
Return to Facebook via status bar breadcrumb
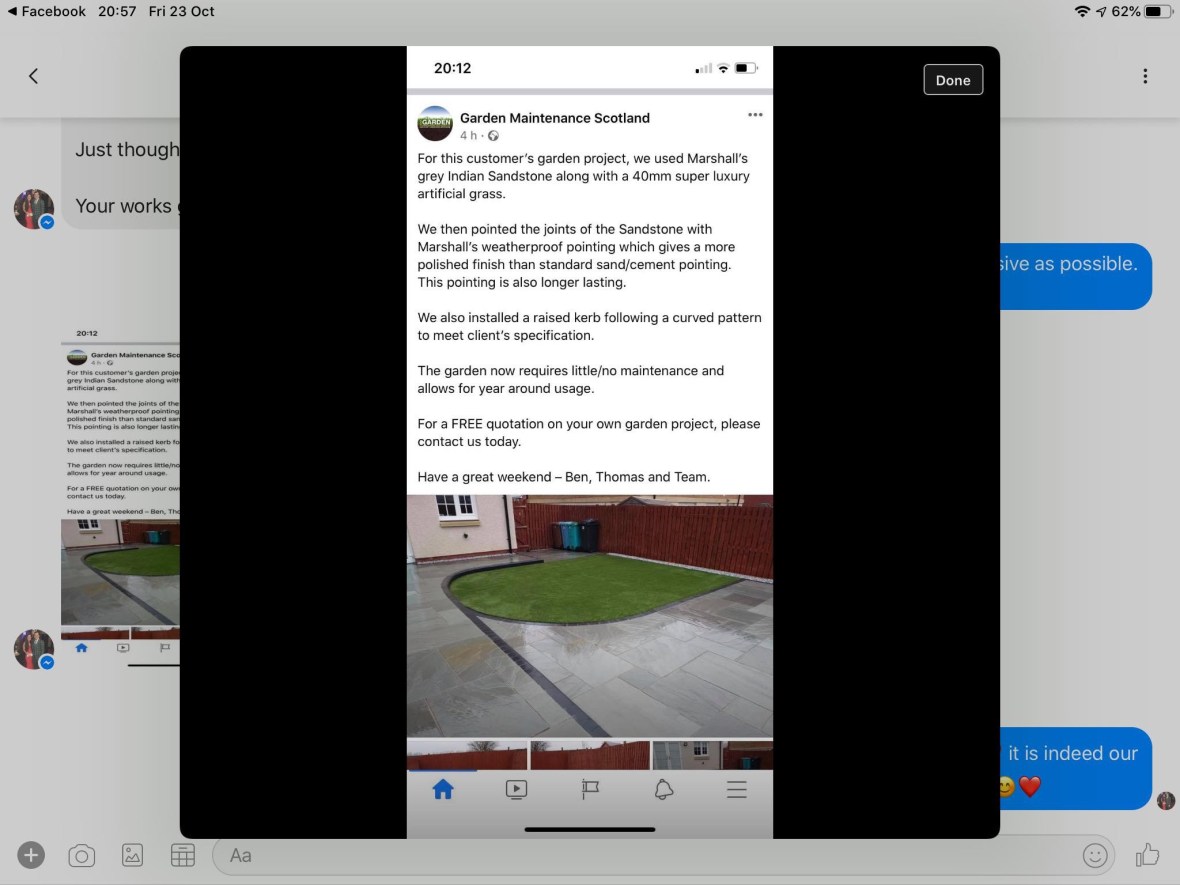pos(47,11)
